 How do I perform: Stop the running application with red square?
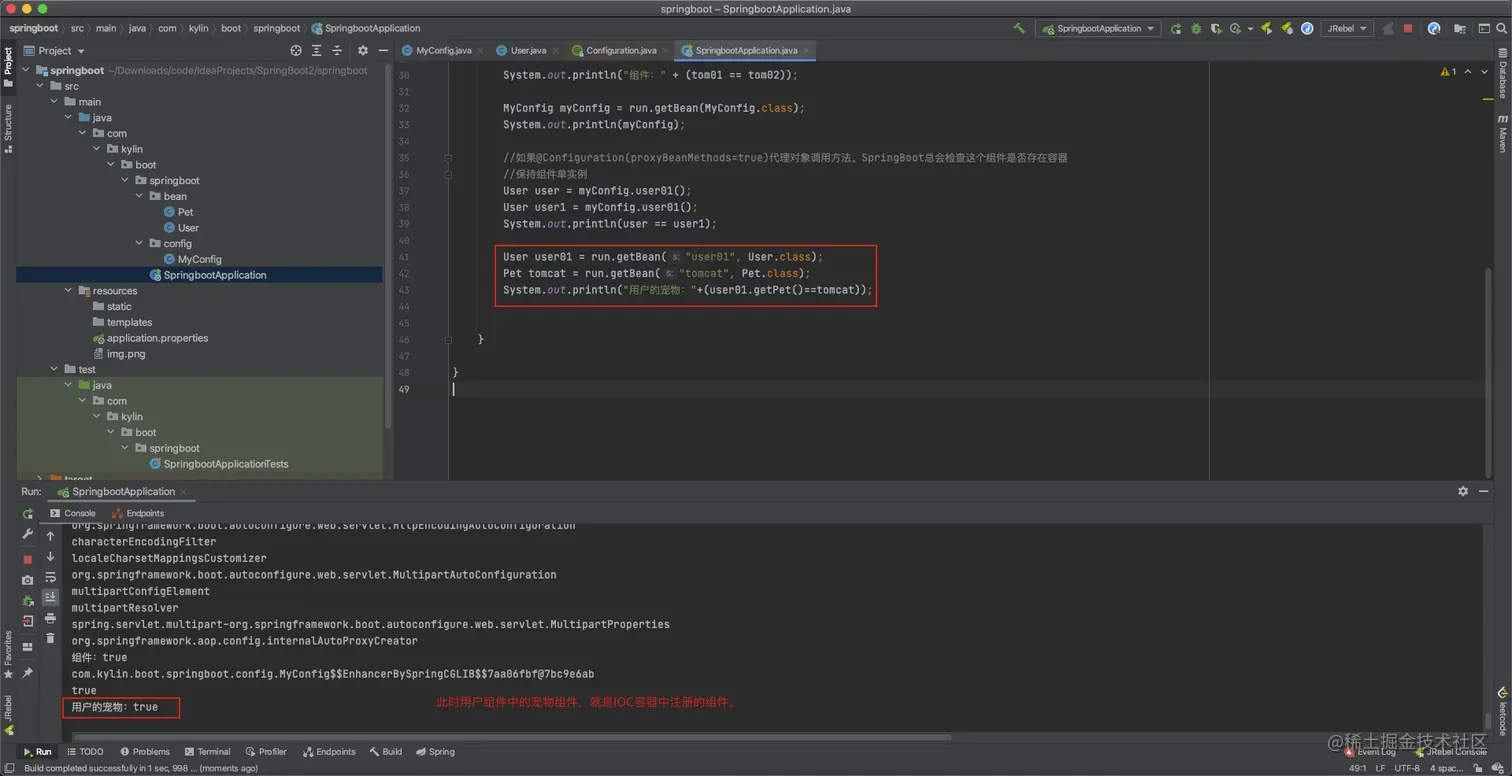point(1408,29)
